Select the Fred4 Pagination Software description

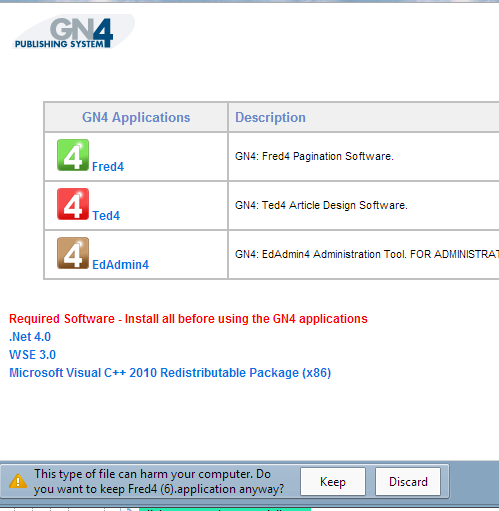pos(314,156)
